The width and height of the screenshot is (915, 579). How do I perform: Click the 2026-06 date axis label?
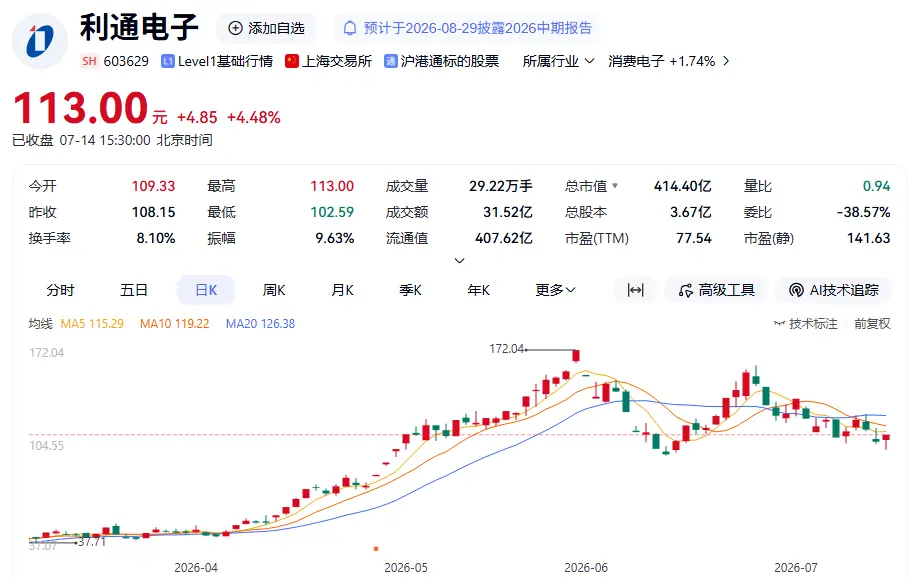click(586, 568)
